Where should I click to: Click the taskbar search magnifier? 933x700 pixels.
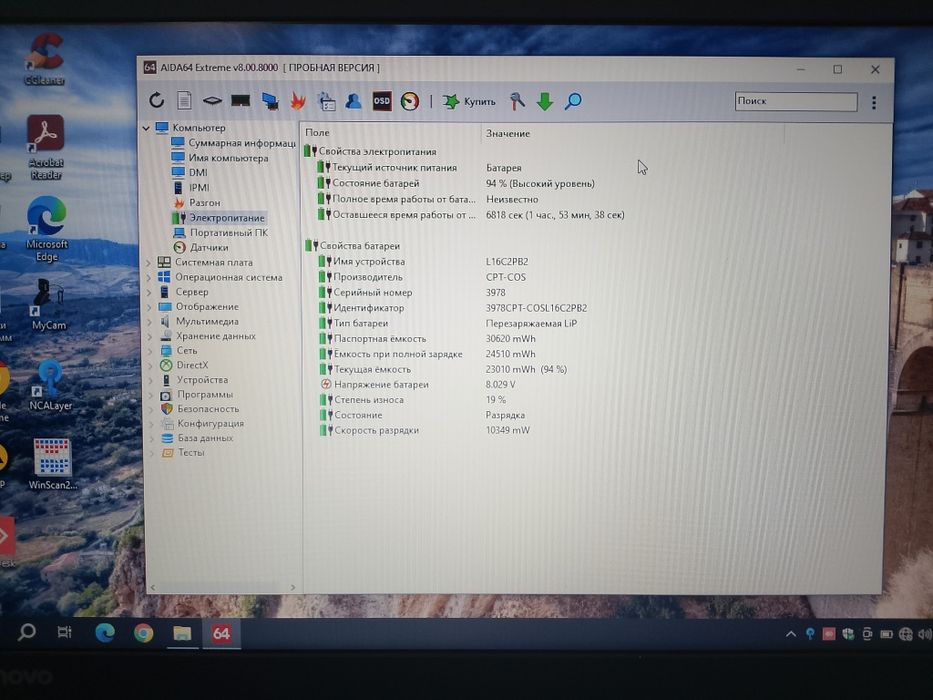tap(27, 632)
